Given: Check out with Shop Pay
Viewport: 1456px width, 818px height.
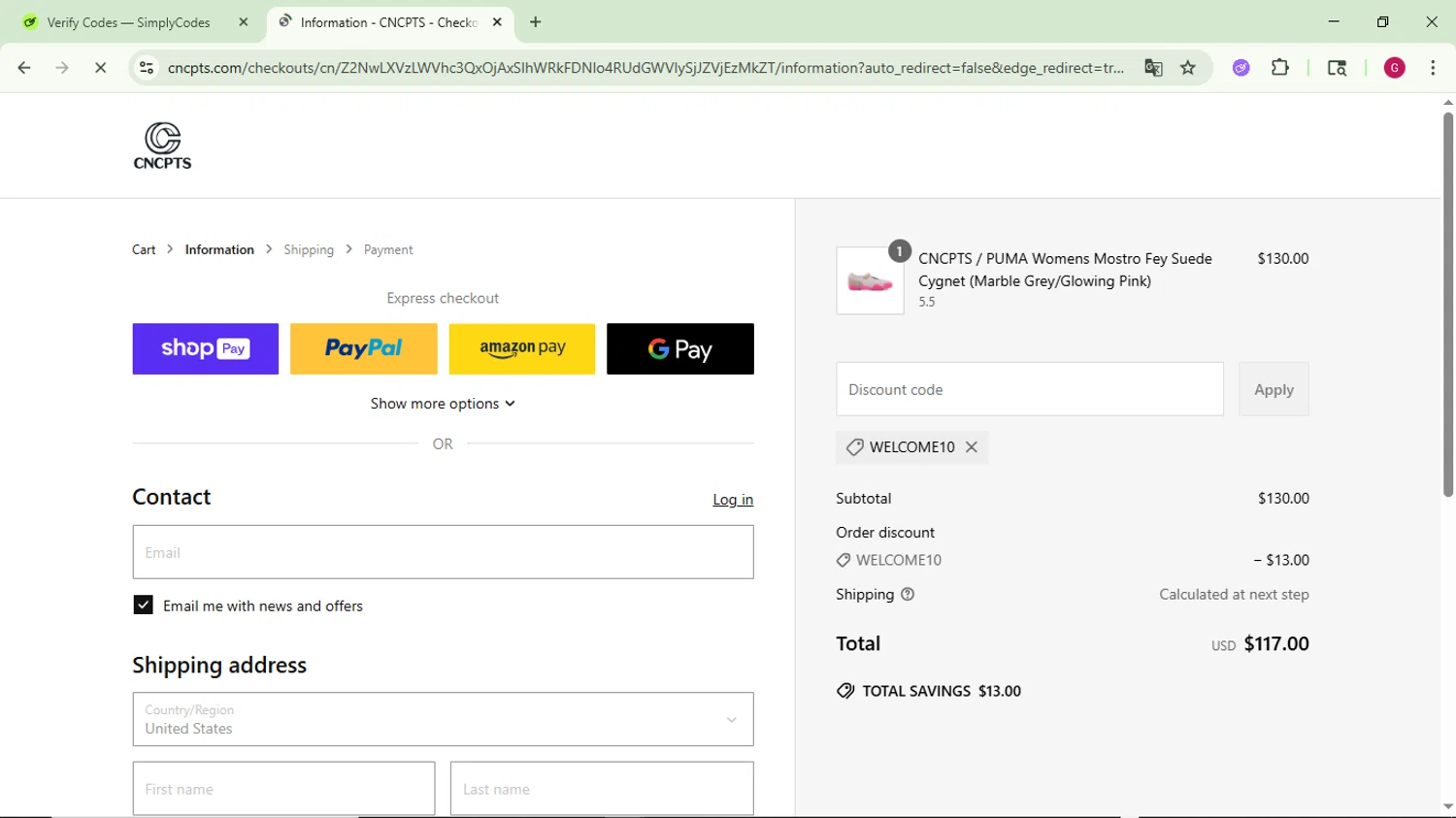Looking at the screenshot, I should pyautogui.click(x=206, y=348).
